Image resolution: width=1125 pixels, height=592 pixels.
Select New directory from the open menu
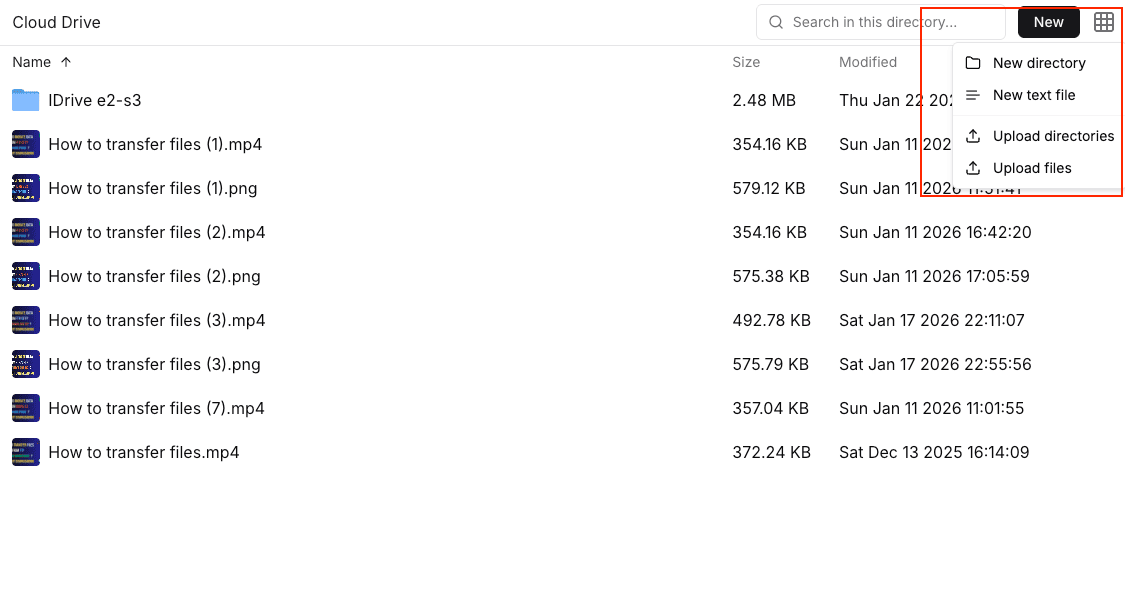(1040, 62)
